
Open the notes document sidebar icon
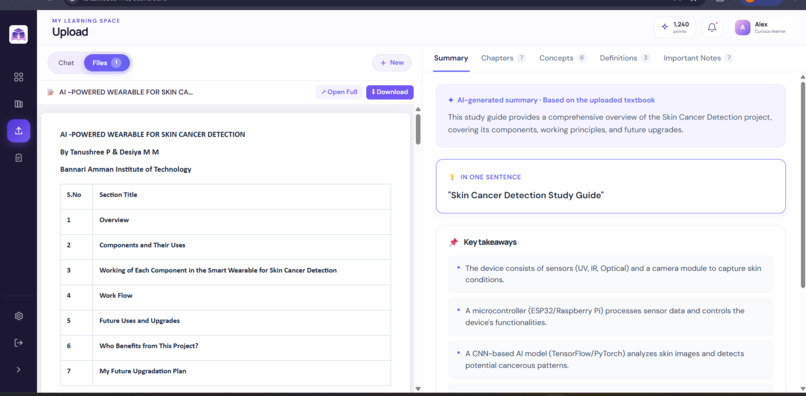(19, 158)
